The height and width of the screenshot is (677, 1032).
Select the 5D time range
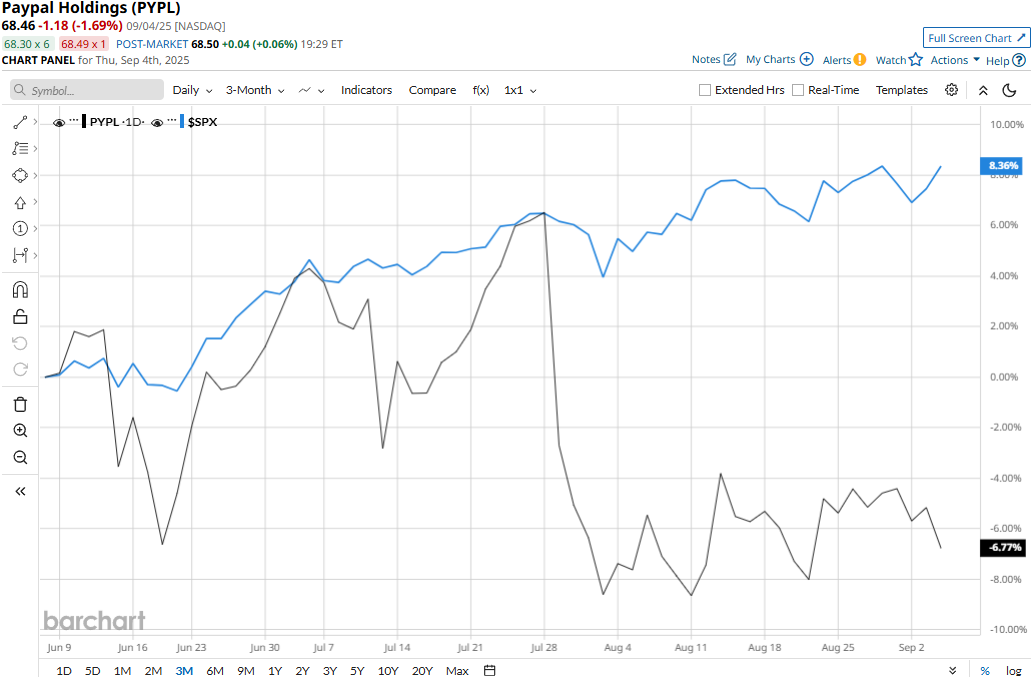point(93,670)
